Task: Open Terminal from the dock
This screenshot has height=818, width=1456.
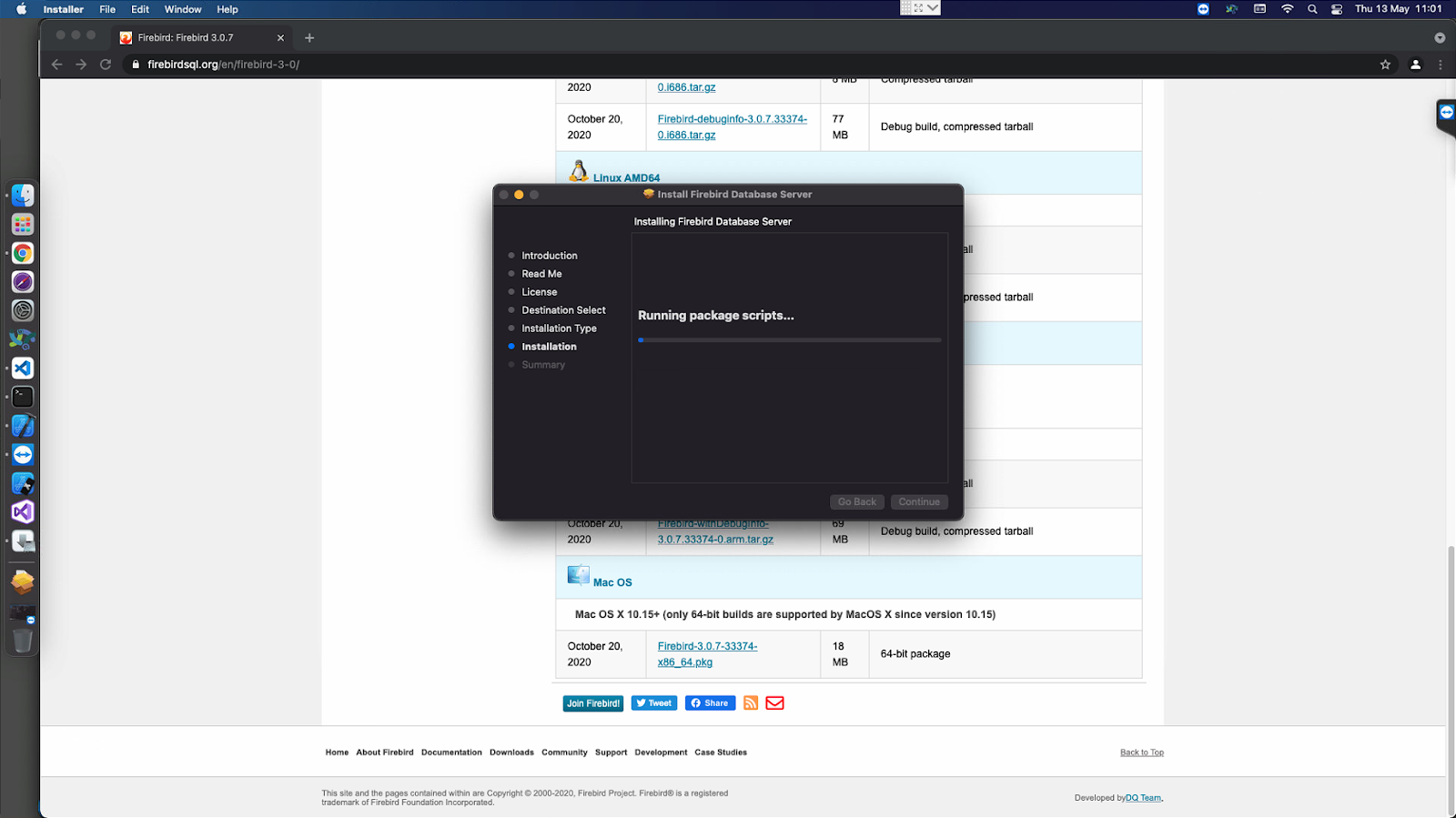Action: click(23, 397)
